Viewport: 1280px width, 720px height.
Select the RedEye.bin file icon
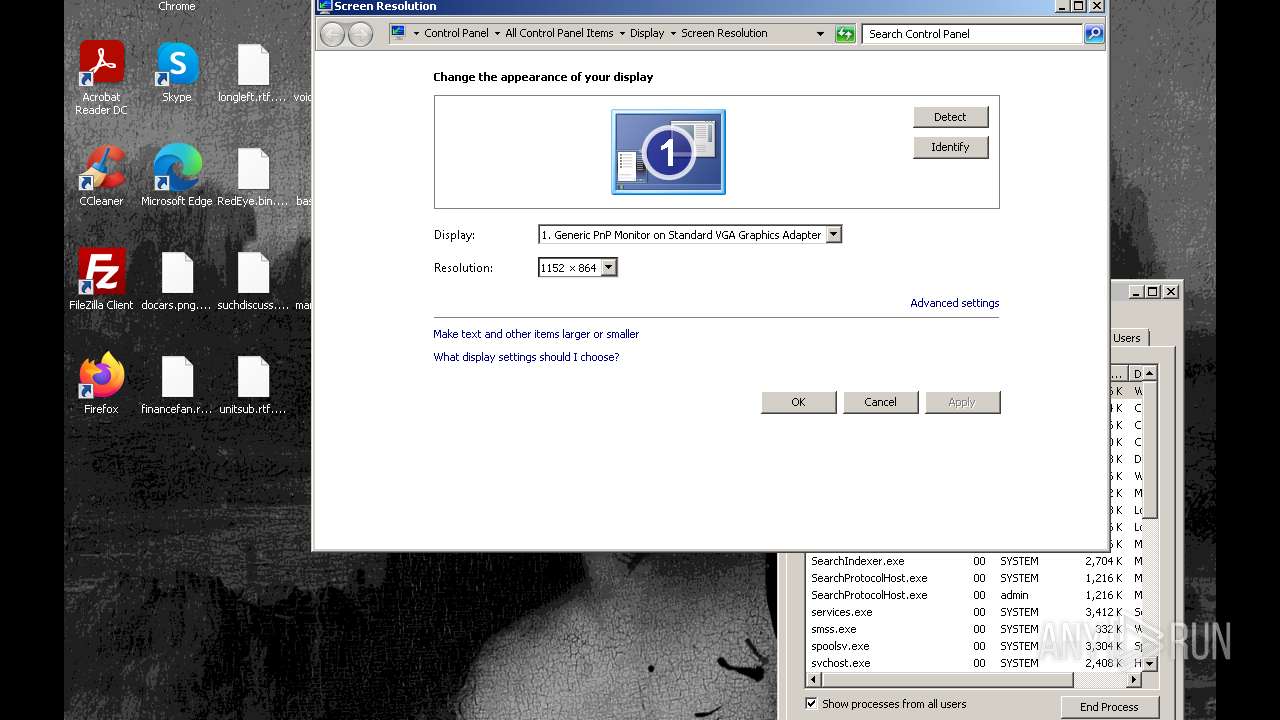(x=253, y=176)
